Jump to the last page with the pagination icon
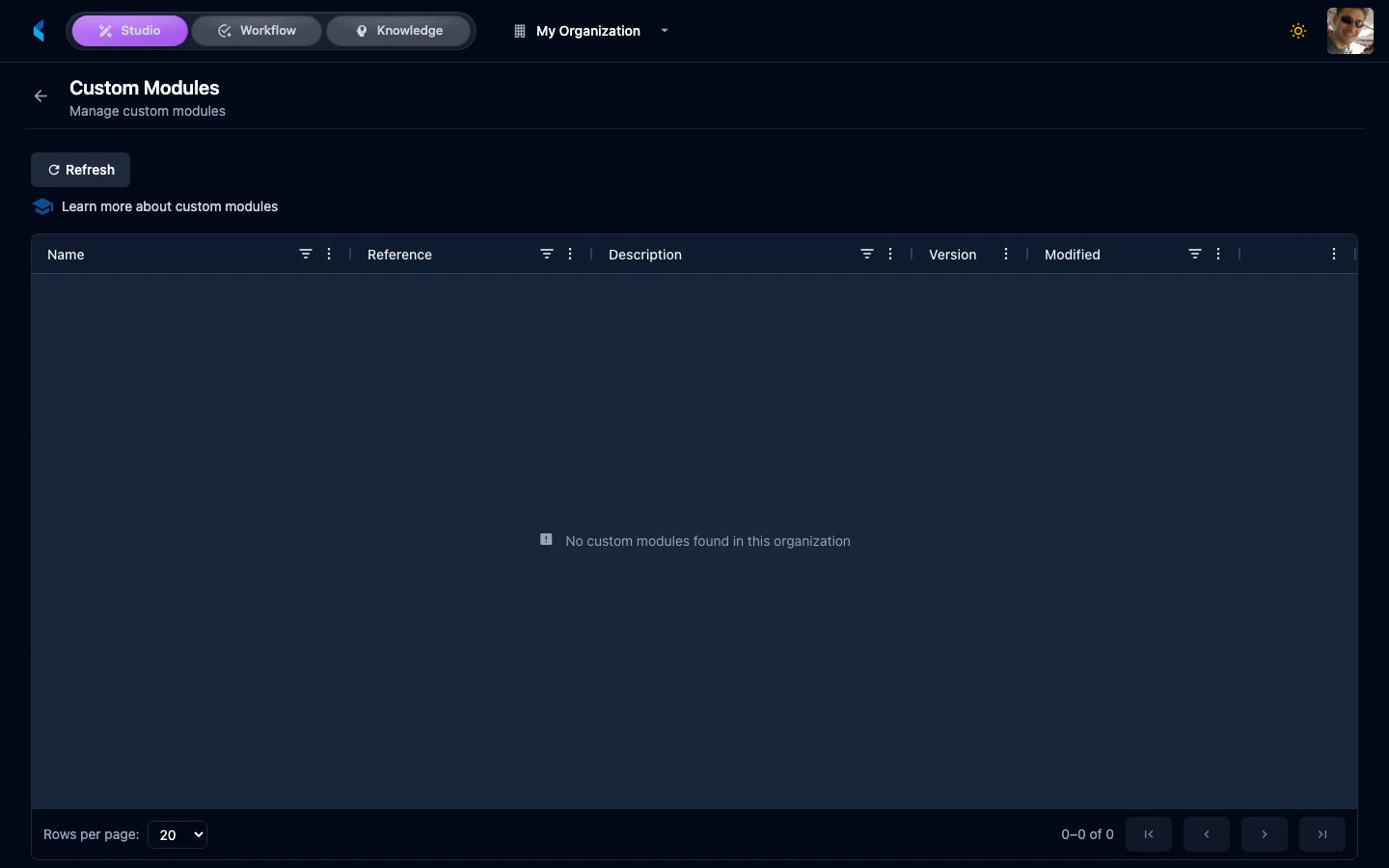 coord(1322,834)
